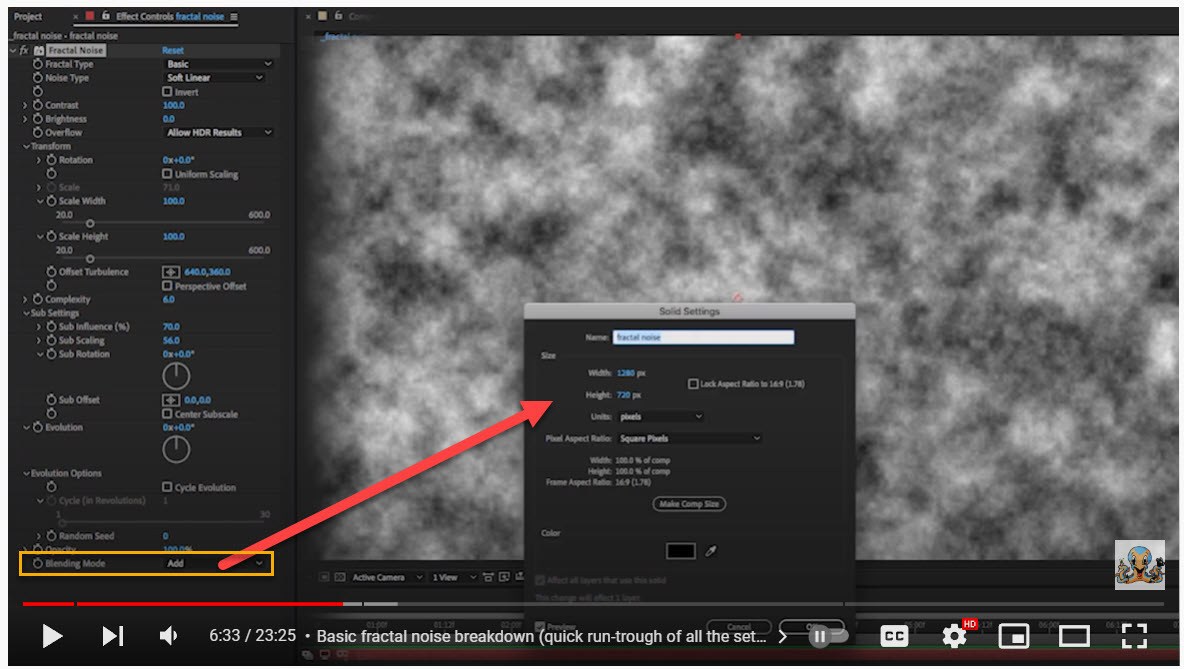The height and width of the screenshot is (669, 1184).
Task: Click the Make Comp Size button
Action: point(689,503)
